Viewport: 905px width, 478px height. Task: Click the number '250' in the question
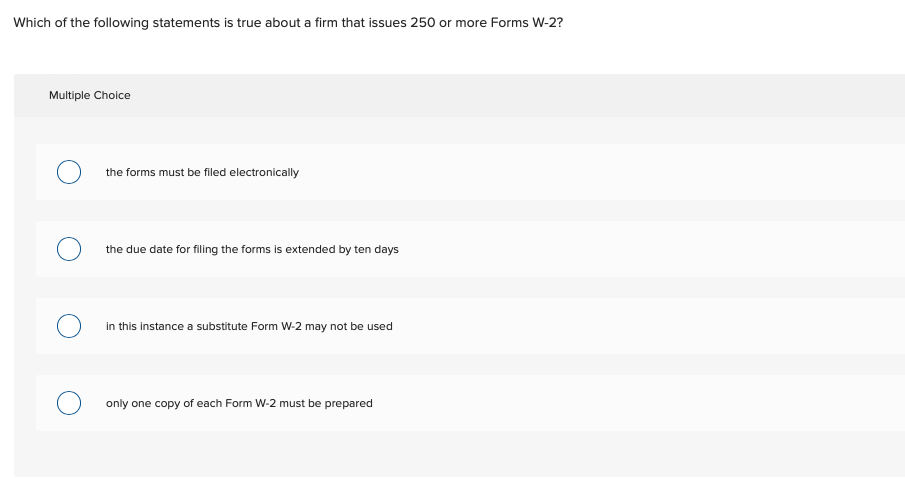tap(424, 22)
